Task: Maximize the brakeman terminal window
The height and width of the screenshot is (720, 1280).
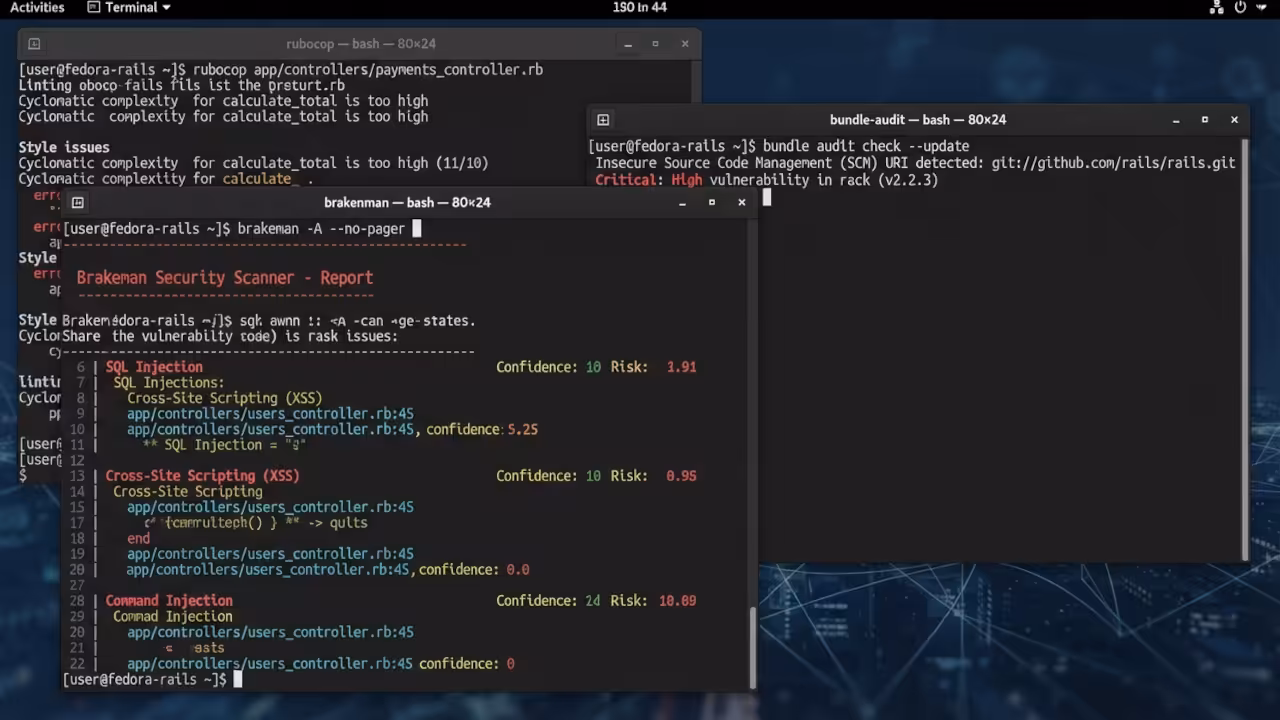Action: coord(712,203)
